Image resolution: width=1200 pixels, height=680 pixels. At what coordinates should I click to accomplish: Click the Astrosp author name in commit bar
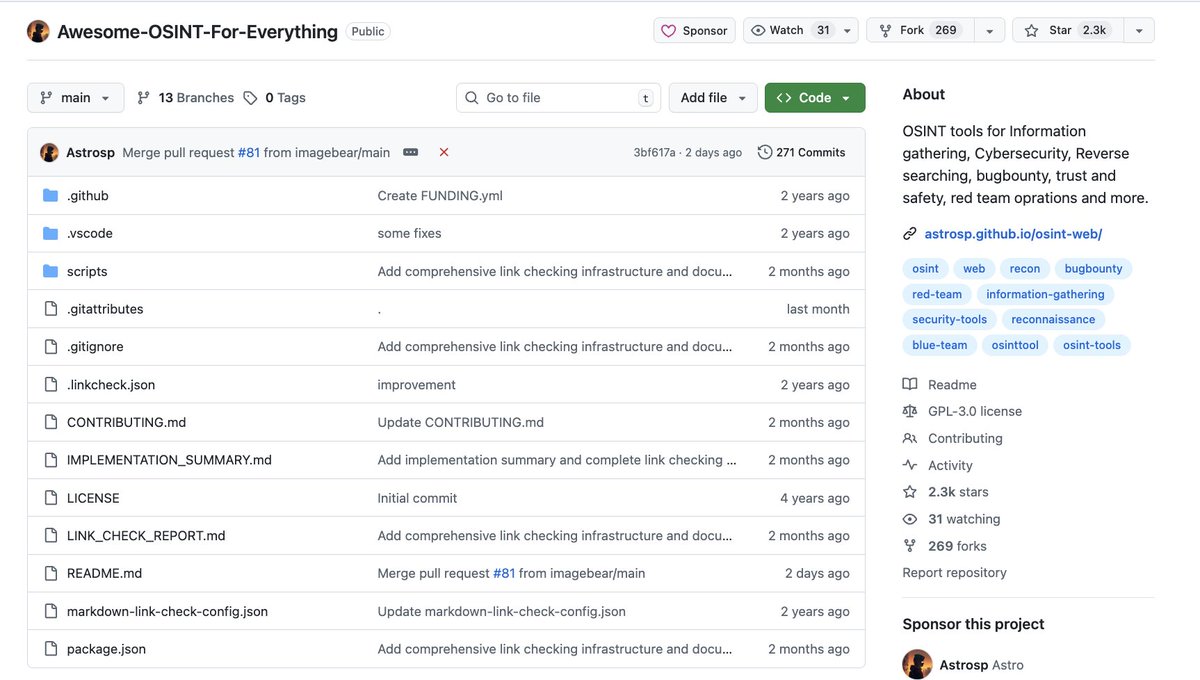coord(90,152)
